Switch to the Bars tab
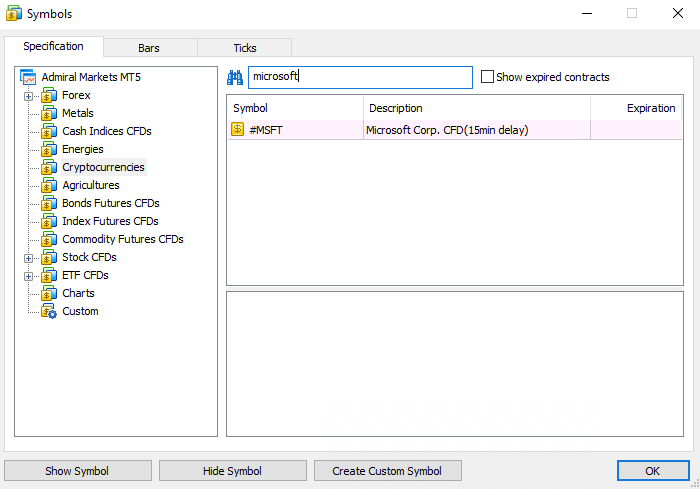This screenshot has height=489, width=700. [x=150, y=48]
